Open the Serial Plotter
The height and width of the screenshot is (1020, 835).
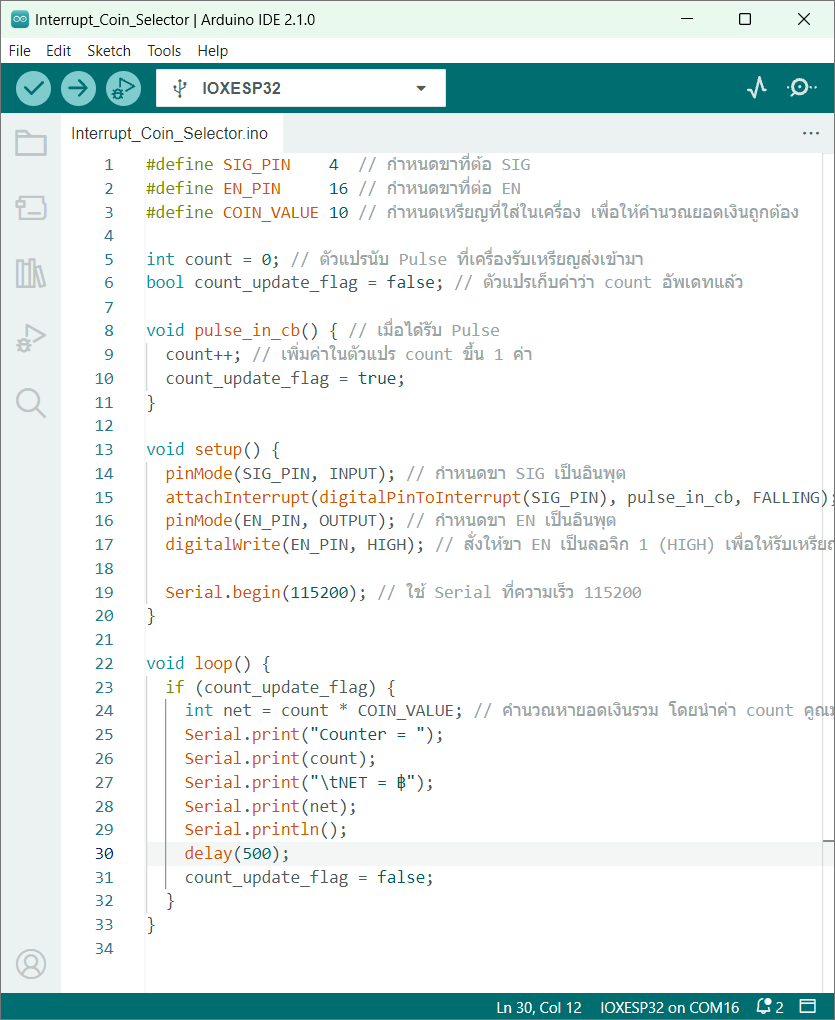(x=757, y=88)
